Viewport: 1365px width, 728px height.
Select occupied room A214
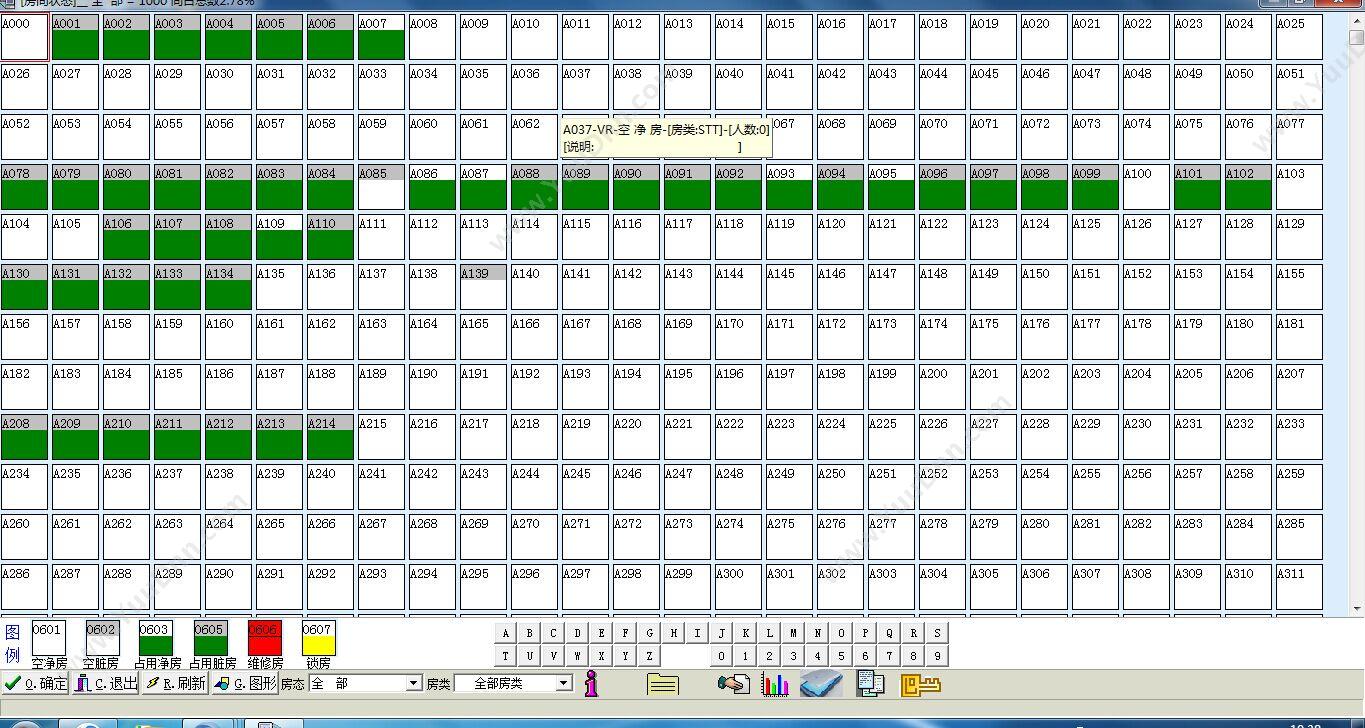330,437
